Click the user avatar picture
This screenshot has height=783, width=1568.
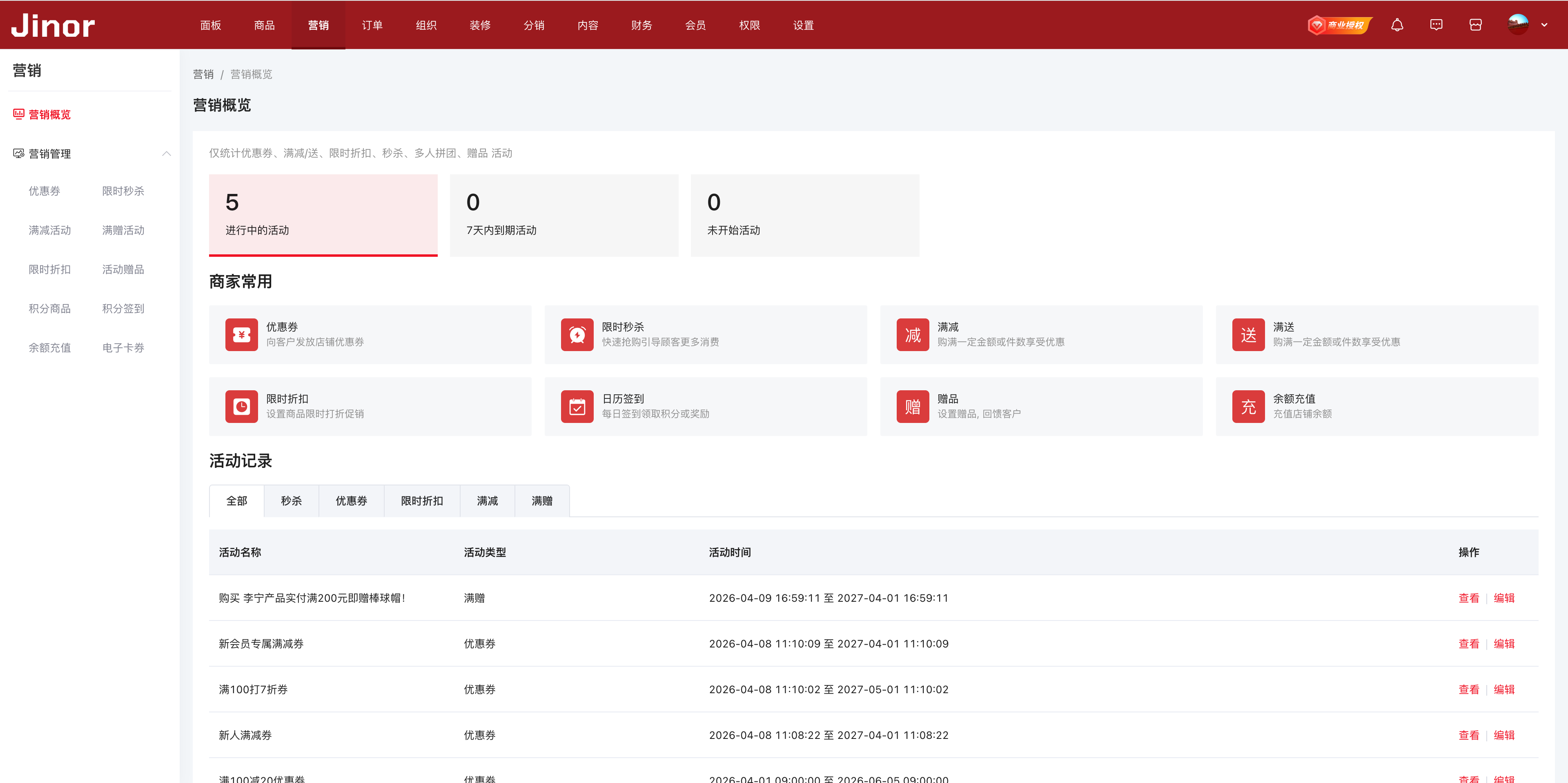pyautogui.click(x=1518, y=25)
